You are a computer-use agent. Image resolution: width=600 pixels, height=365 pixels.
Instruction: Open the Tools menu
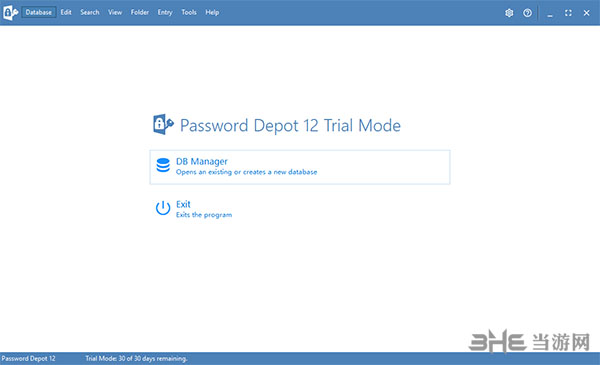click(189, 12)
